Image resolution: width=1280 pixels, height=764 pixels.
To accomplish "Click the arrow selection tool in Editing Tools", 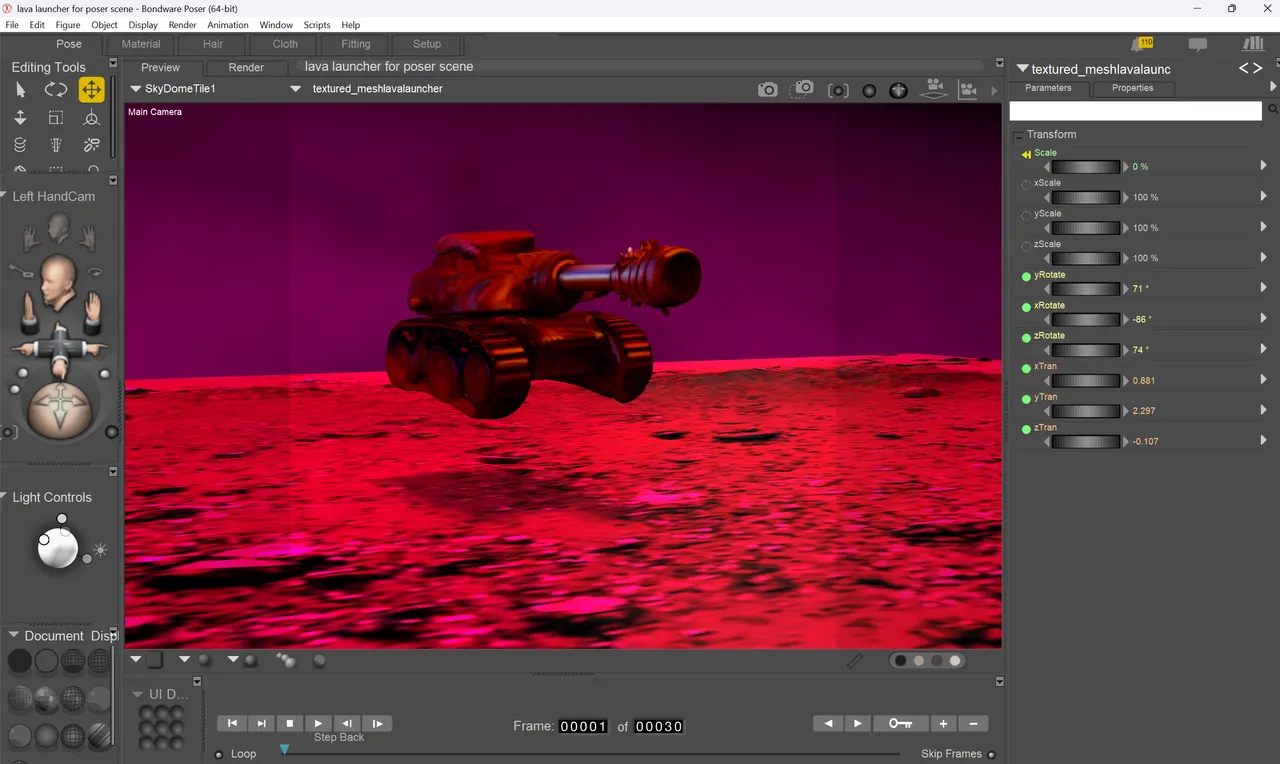I will [x=20, y=90].
